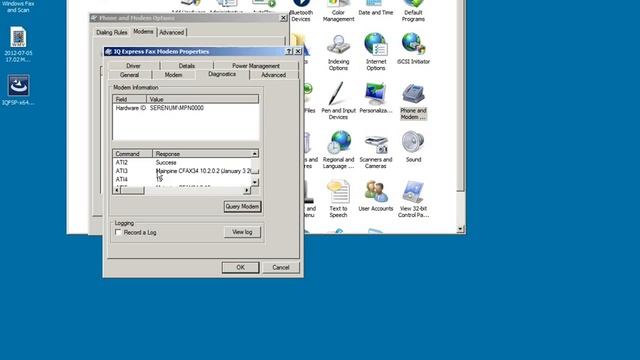Viewport: 640px width, 360px height.
Task: Open the Sound control panel icon
Action: point(413,147)
